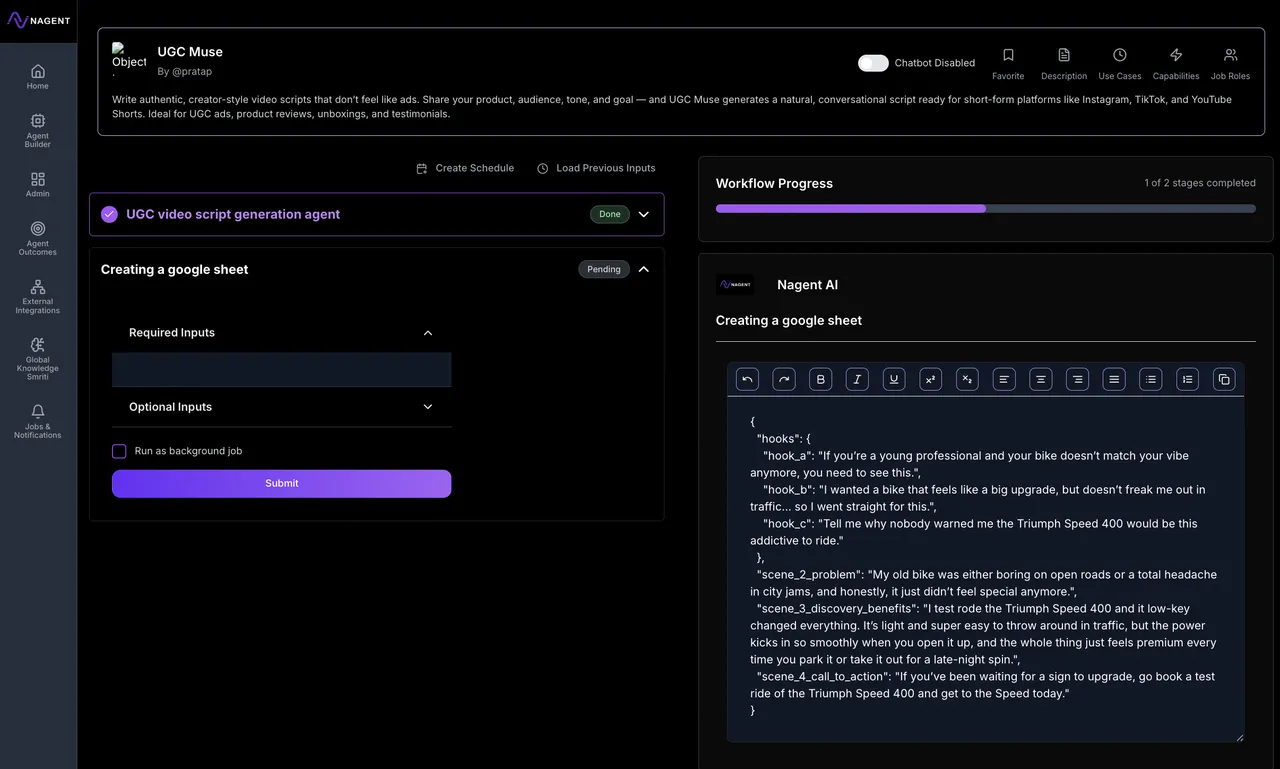Click the Nagent logo beside Nagent AI
The height and width of the screenshot is (769, 1280).
[735, 285]
